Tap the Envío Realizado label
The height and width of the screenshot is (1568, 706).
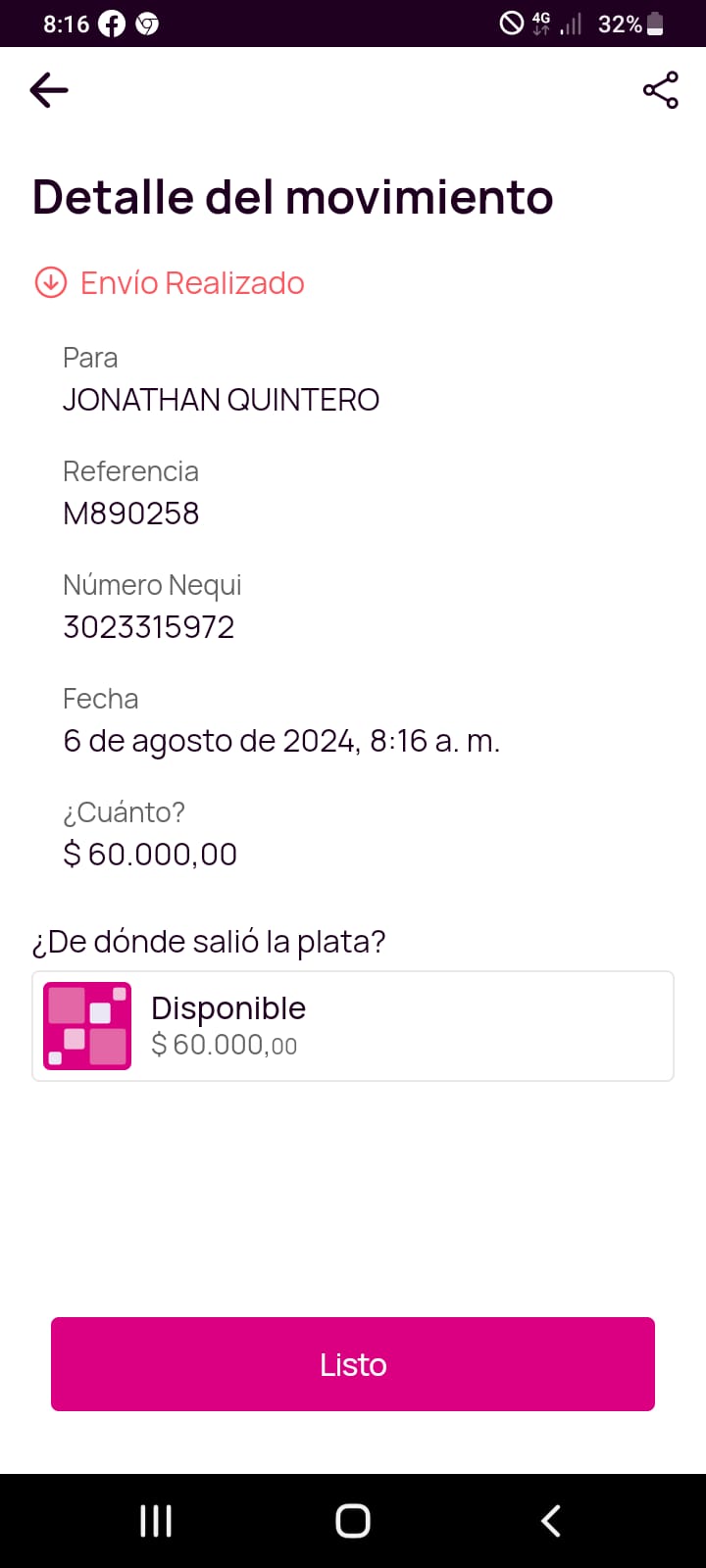click(192, 282)
